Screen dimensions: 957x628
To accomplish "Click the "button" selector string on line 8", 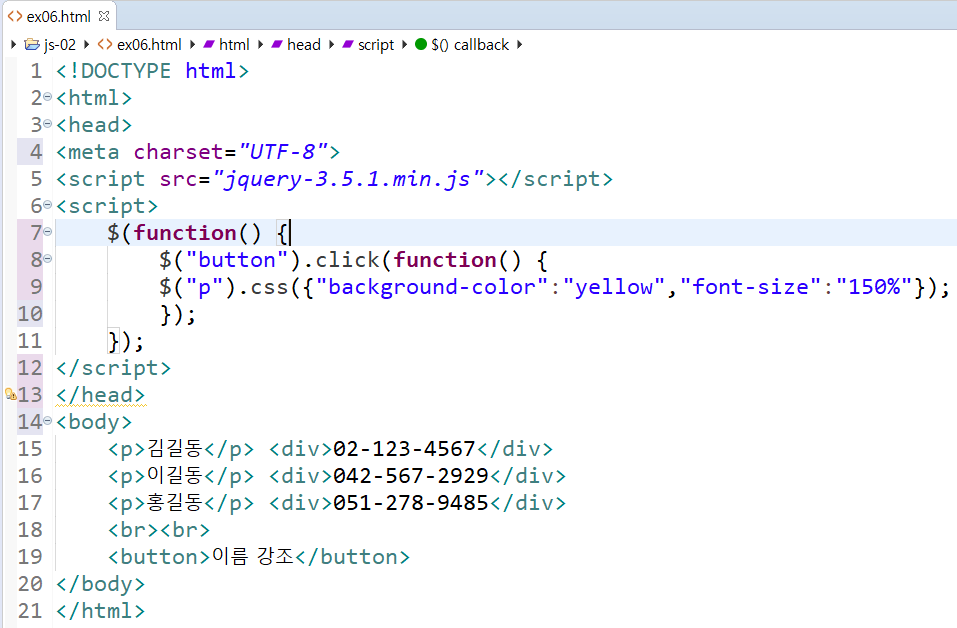I will coord(237,260).
